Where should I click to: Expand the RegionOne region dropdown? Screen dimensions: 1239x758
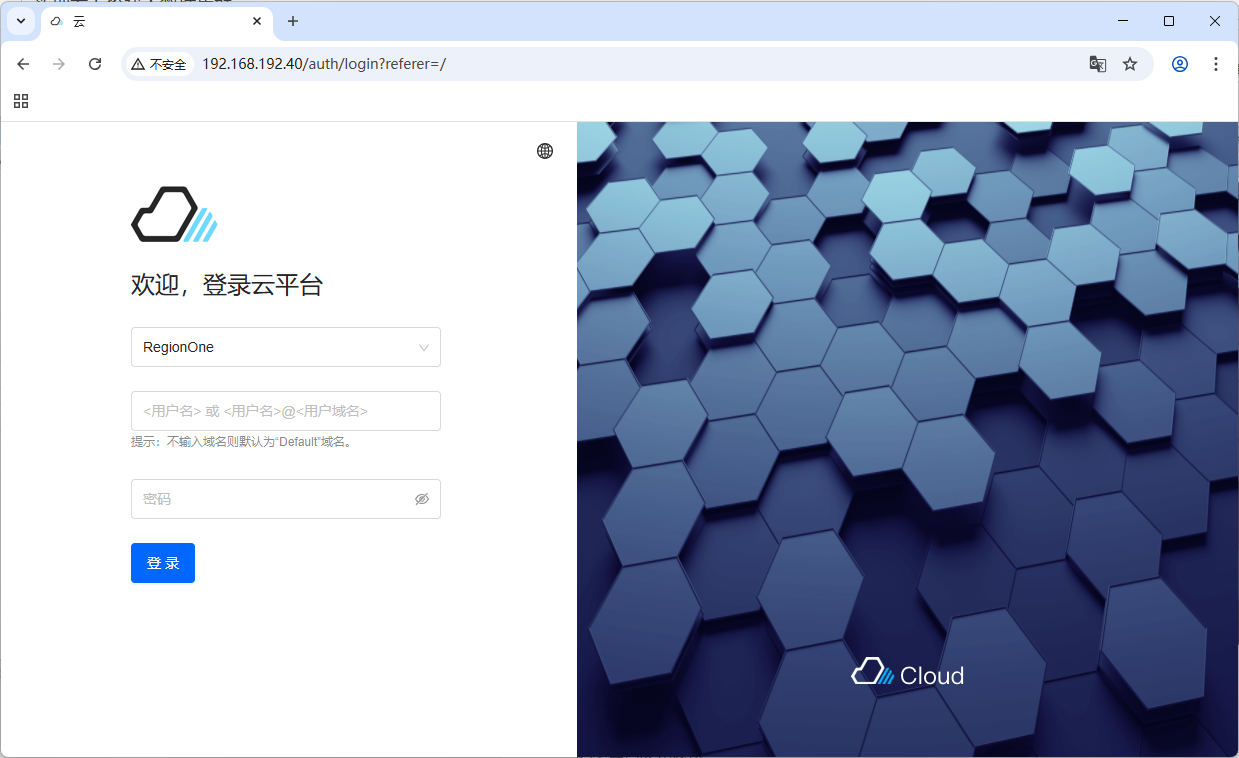[x=286, y=347]
